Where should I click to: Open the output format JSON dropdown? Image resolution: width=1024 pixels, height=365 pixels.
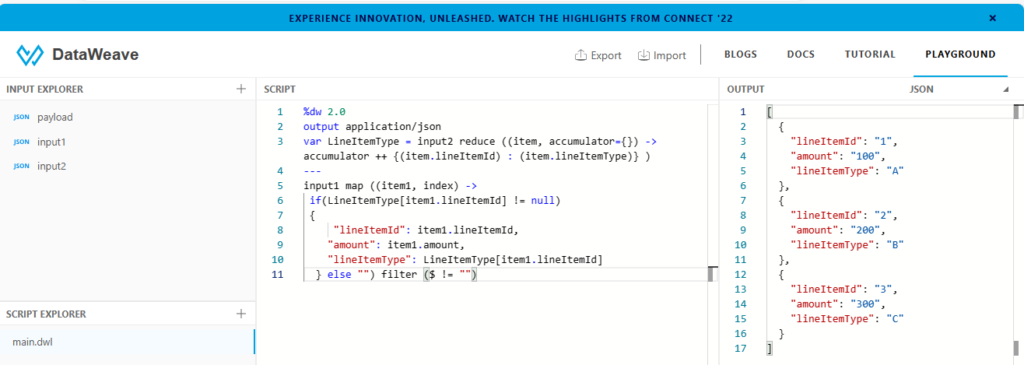[921, 89]
